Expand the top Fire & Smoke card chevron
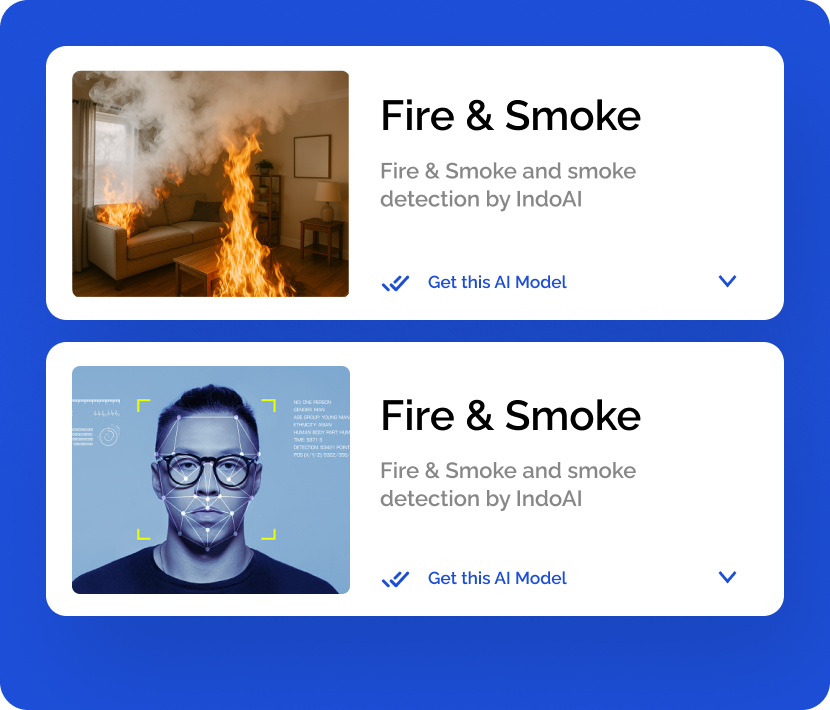The height and width of the screenshot is (710, 830). pos(727,281)
